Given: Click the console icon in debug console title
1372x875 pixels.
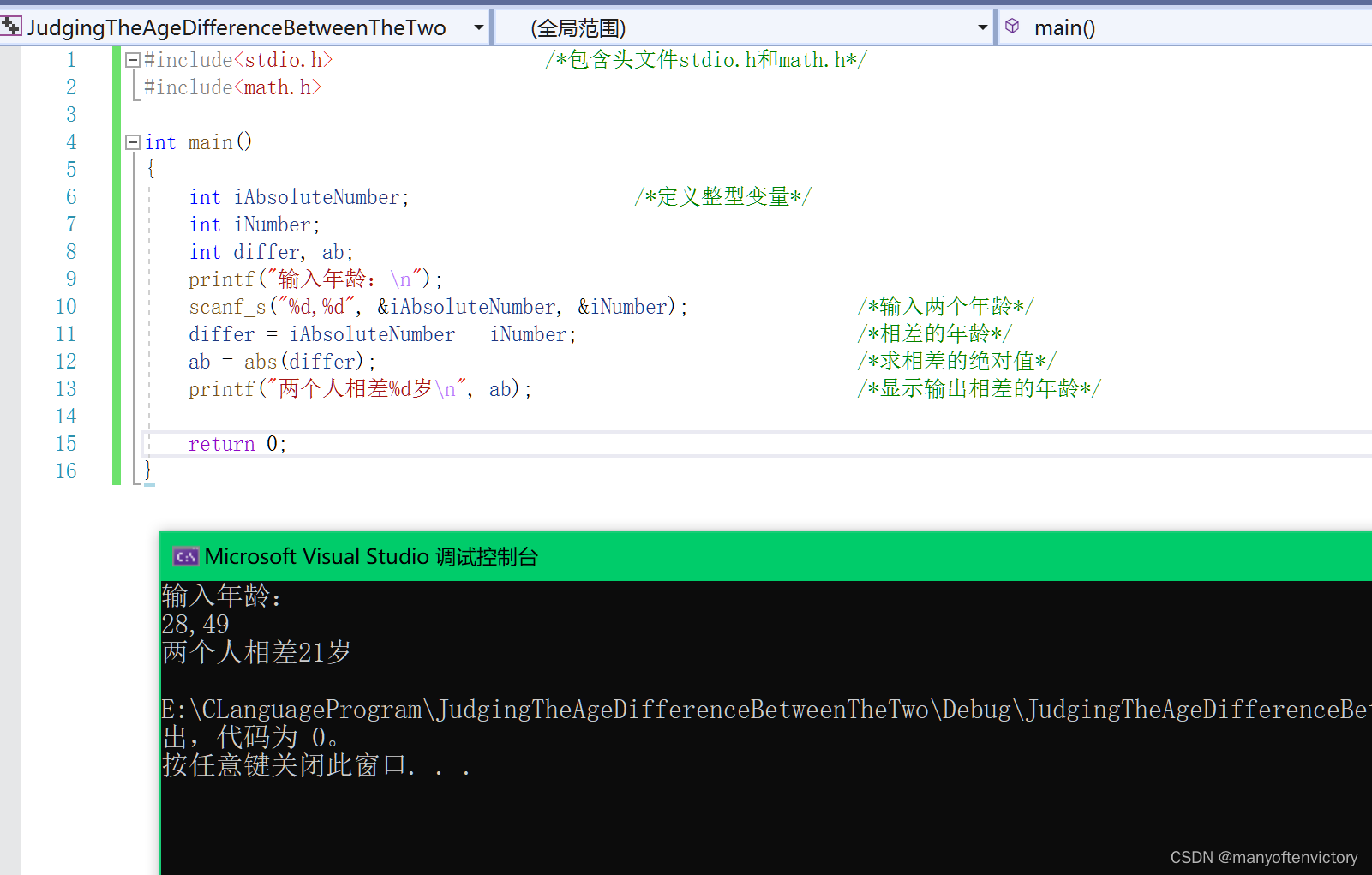Looking at the screenshot, I should click(x=186, y=557).
